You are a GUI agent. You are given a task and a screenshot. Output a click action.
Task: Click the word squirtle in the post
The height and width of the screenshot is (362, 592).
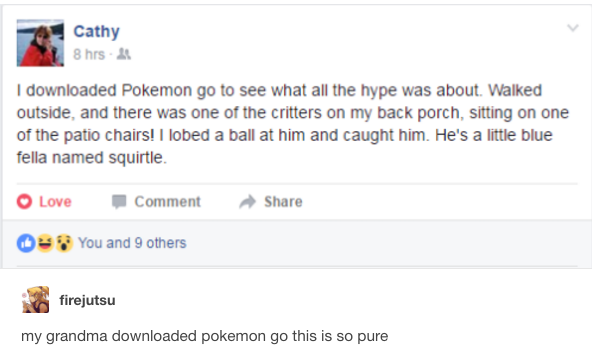point(137,158)
